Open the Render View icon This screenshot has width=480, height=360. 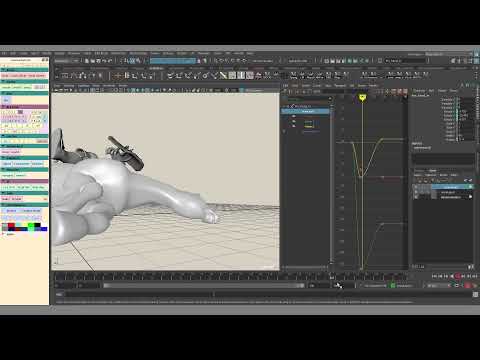(x=327, y=61)
